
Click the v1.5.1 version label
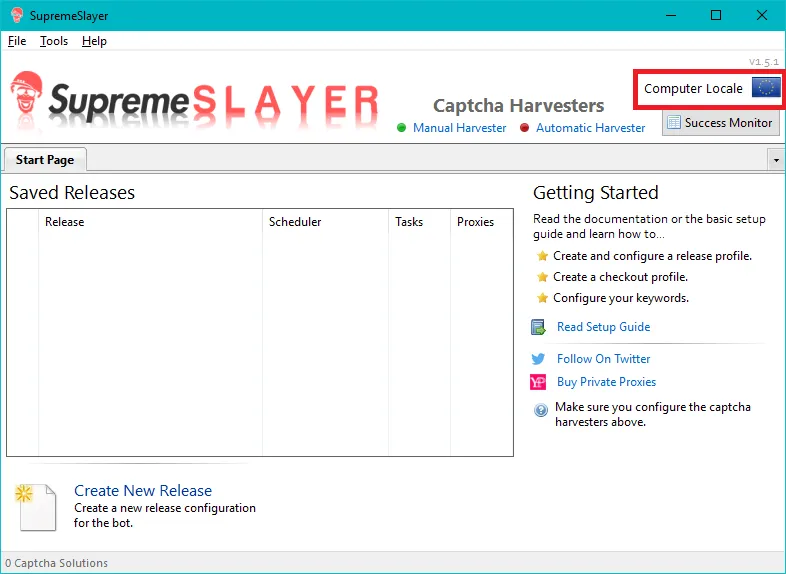[x=764, y=62]
